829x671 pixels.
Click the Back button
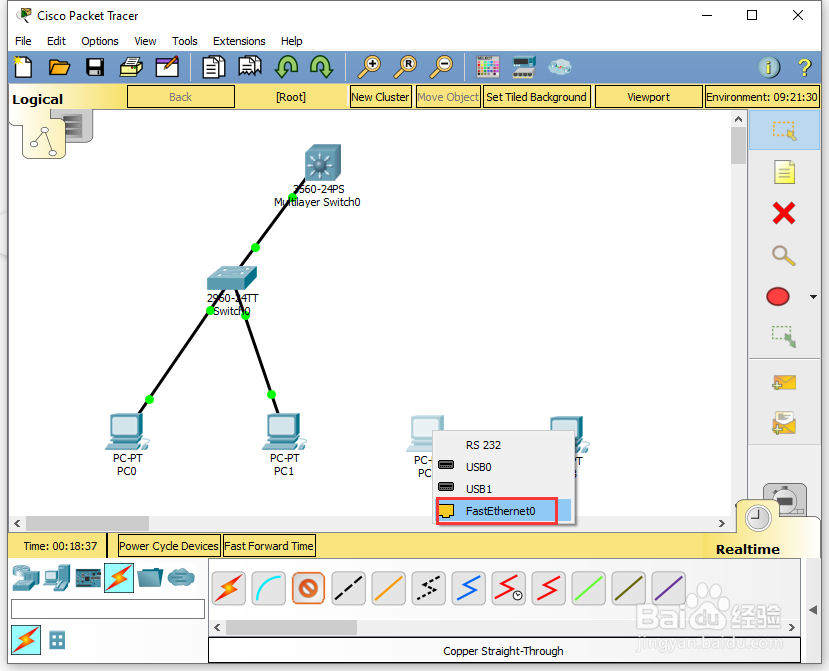click(181, 97)
